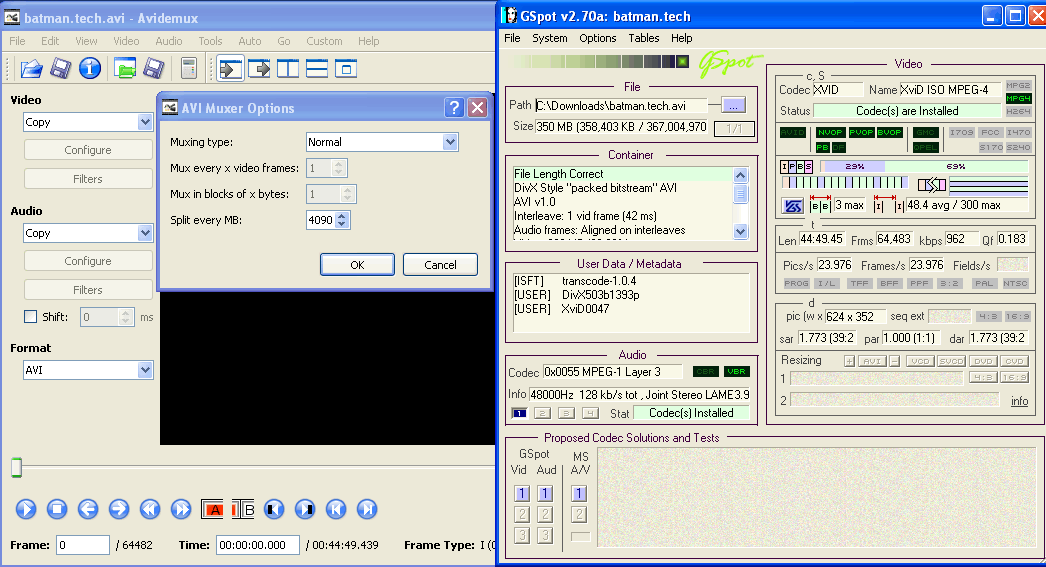Viewport: 1046px width, 567px height.
Task: Click the GSpot progress bar gradient
Action: coord(602,61)
